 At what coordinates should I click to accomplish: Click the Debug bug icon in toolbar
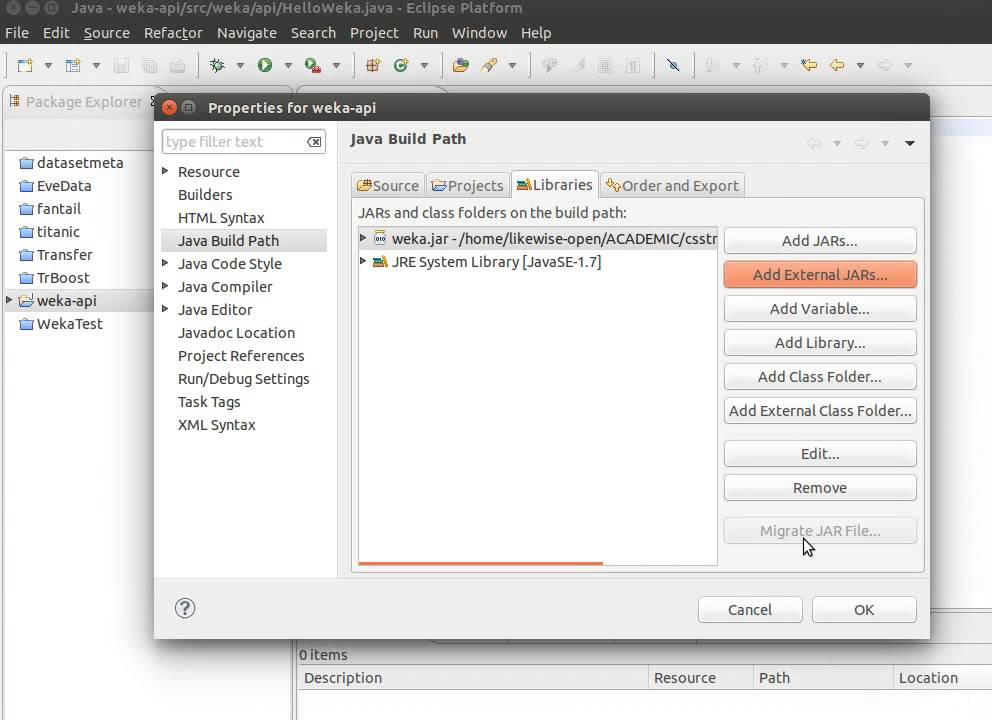217,65
